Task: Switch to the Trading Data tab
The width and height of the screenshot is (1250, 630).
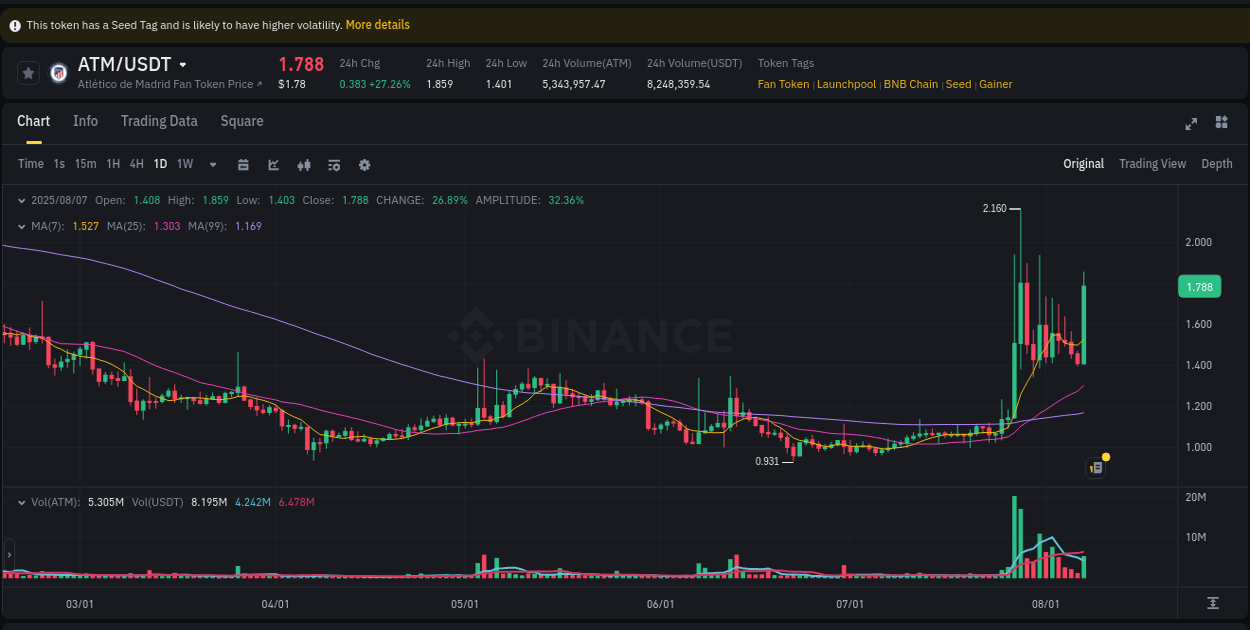Action: [x=159, y=121]
